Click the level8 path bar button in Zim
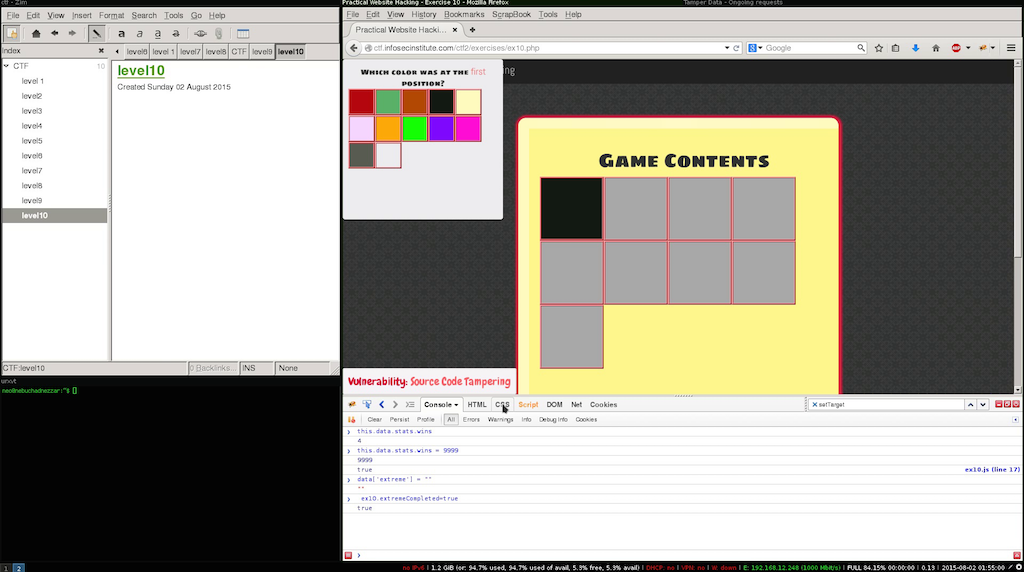 point(216,52)
